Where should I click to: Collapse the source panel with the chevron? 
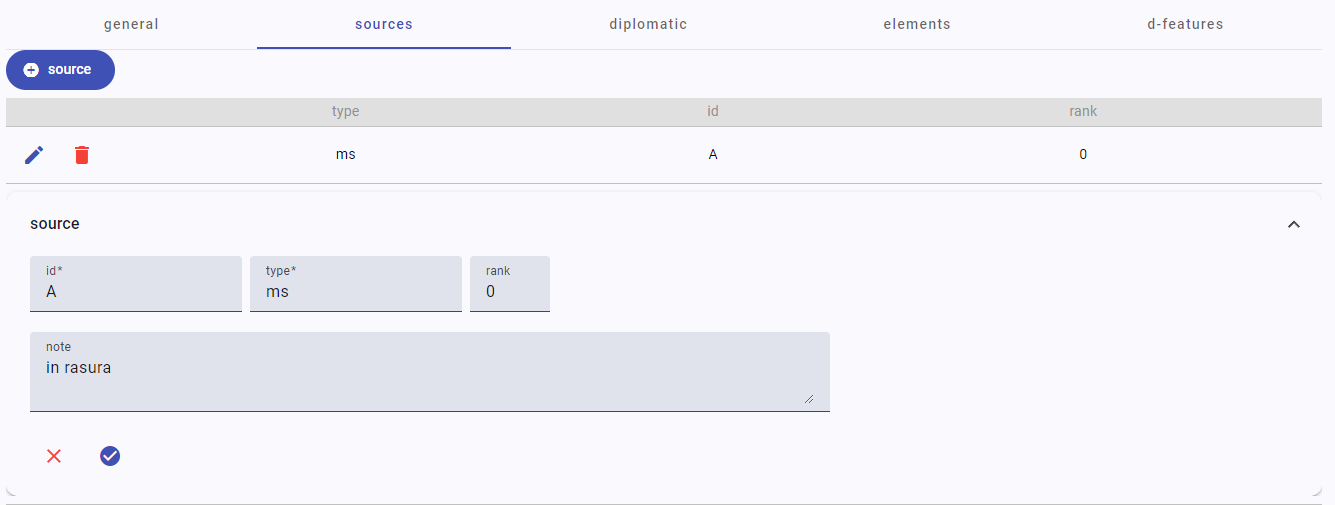pos(1293,224)
